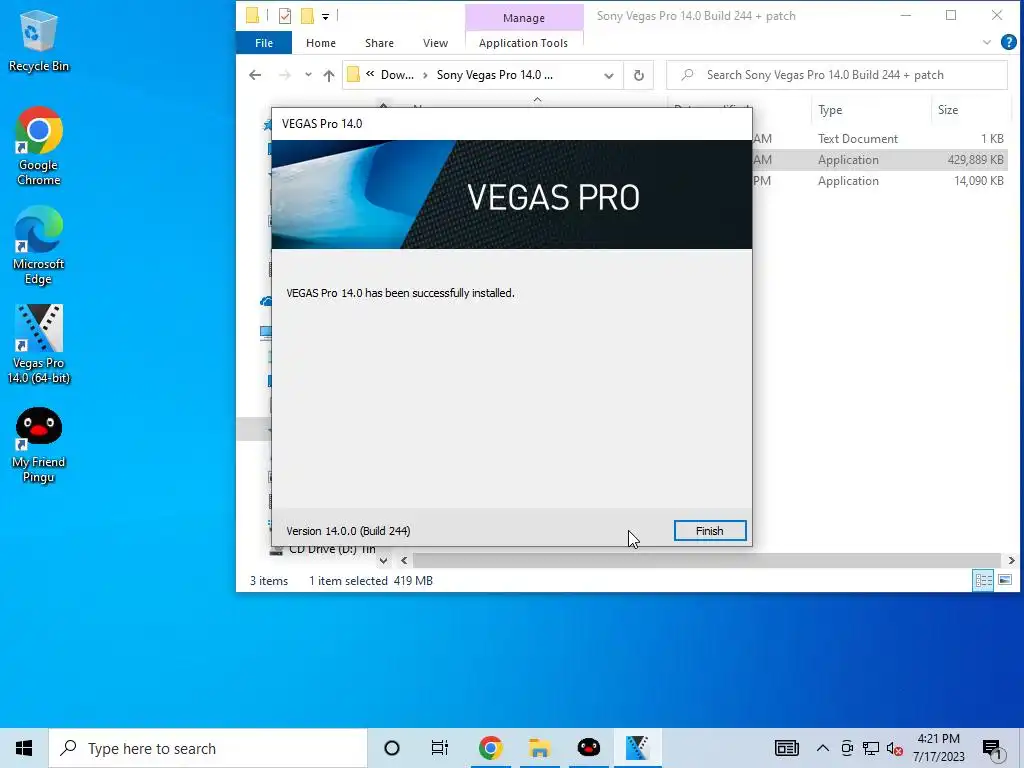
Task: Select the Microsoft Edge desktop shortcut
Action: (x=39, y=246)
